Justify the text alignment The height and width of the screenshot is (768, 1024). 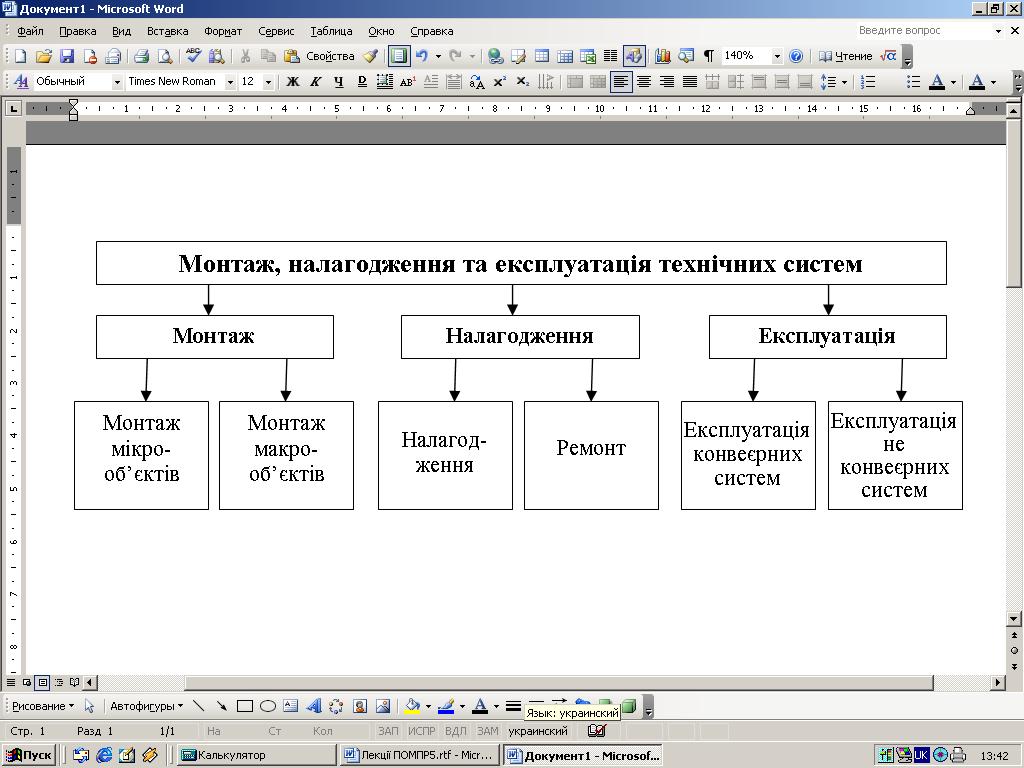click(690, 82)
